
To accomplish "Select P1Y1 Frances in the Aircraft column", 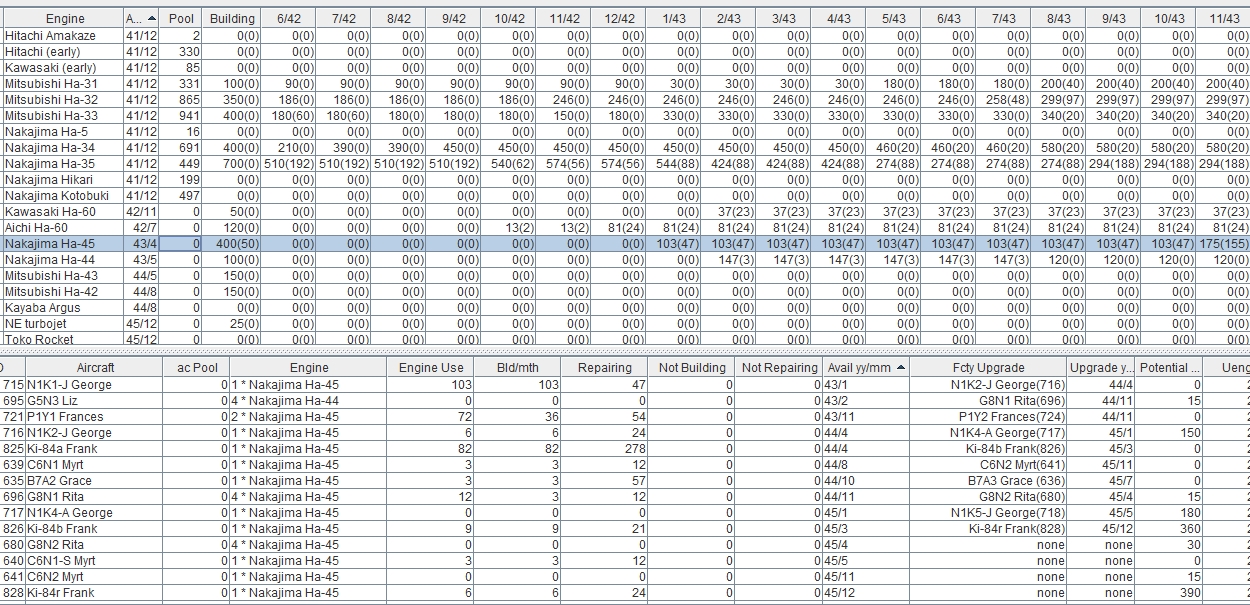I will coord(95,416).
